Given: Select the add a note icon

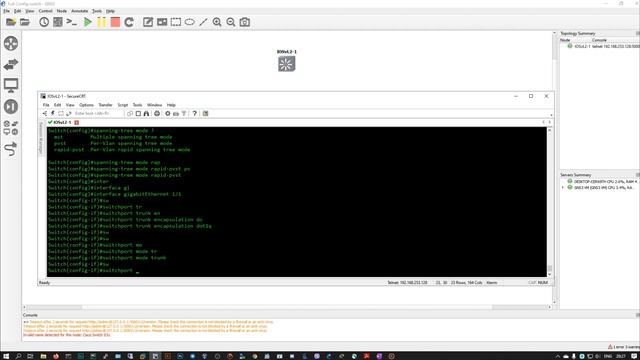Looking at the screenshot, I should [148, 22].
